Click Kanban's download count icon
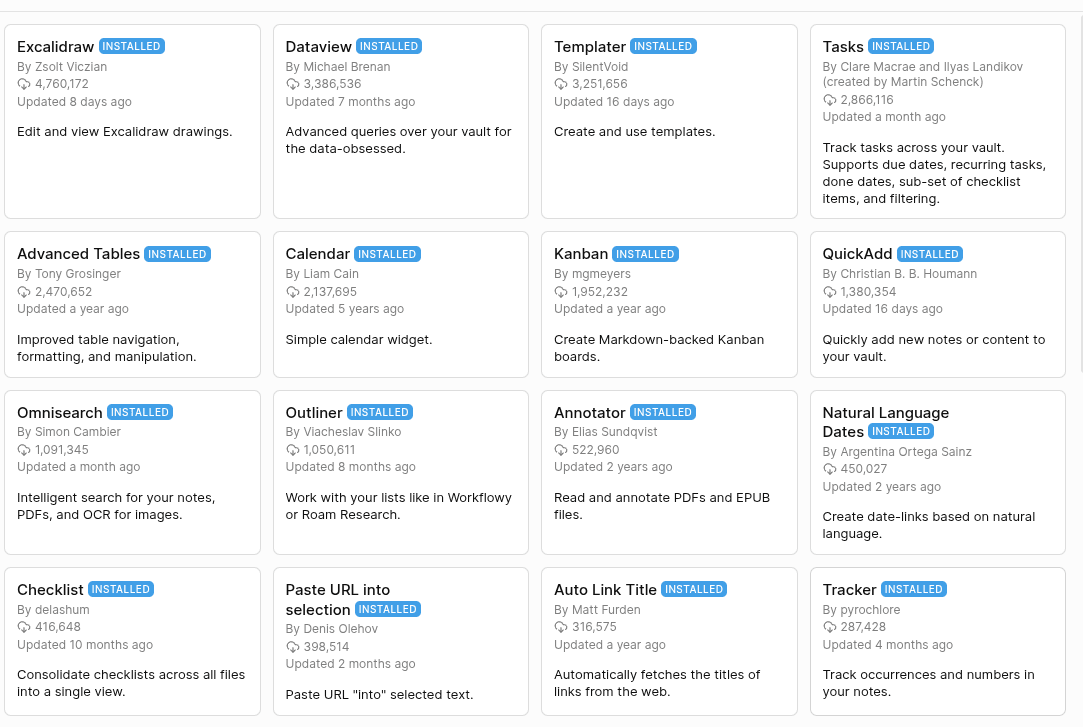Viewport: 1083px width, 727px height. pyautogui.click(x=561, y=292)
